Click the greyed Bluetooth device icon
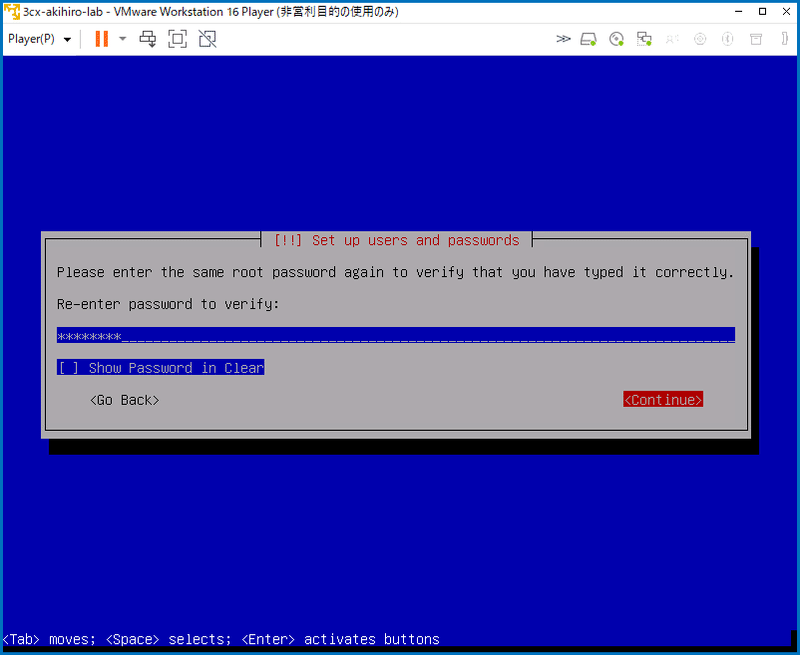The width and height of the screenshot is (800, 655). [728, 39]
